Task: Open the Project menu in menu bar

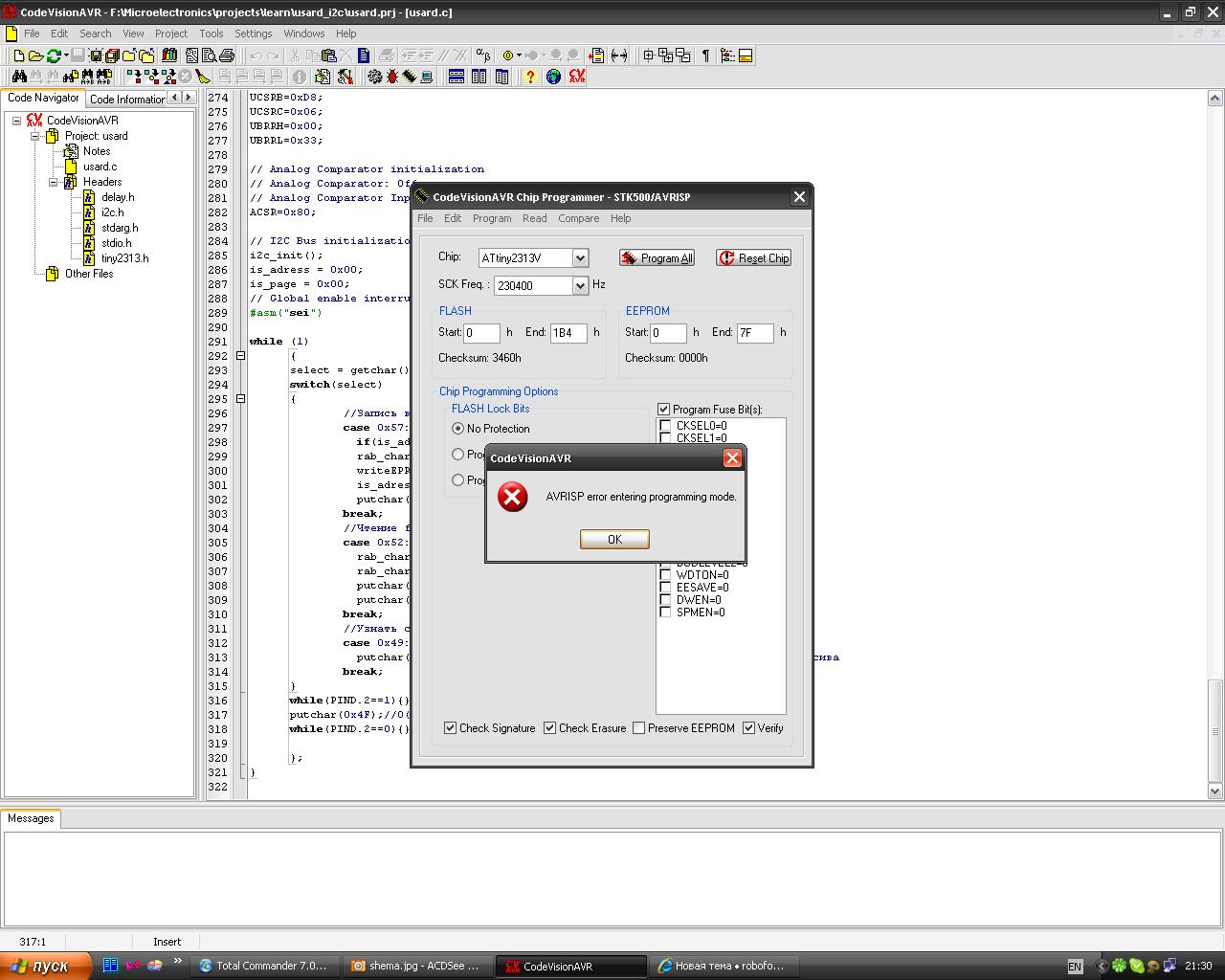Action: tap(171, 33)
